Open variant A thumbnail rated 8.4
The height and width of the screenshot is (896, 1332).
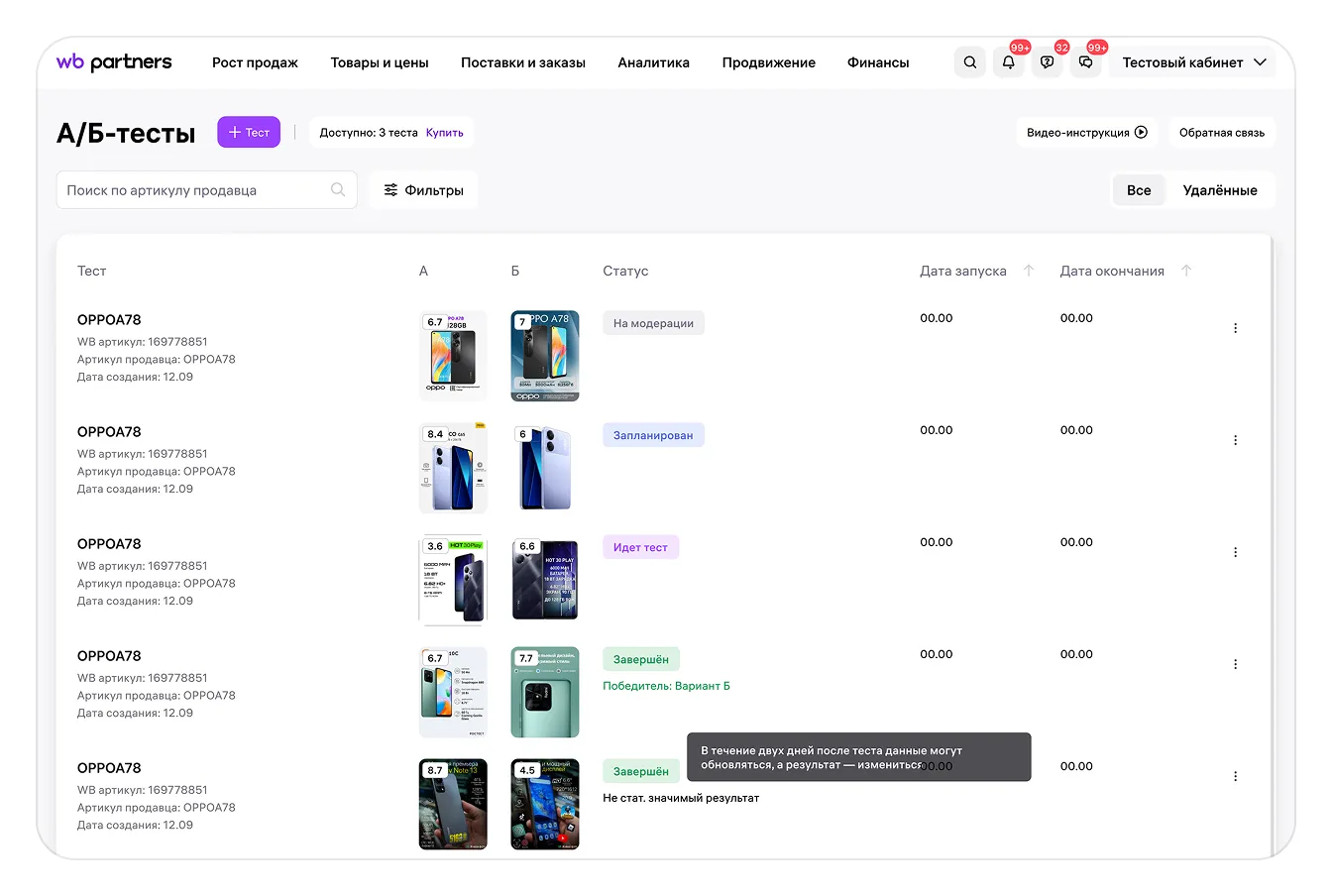click(453, 468)
